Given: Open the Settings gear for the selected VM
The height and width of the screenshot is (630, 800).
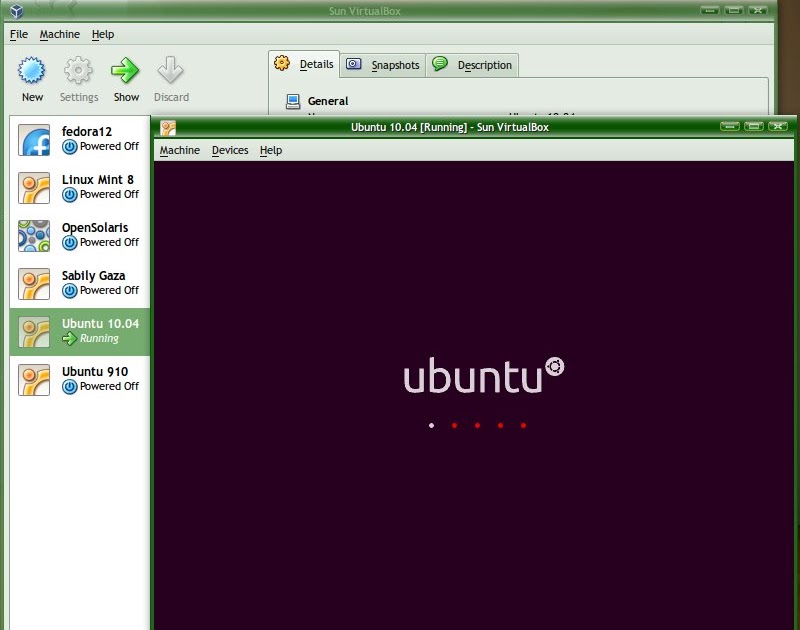Looking at the screenshot, I should click(78, 72).
